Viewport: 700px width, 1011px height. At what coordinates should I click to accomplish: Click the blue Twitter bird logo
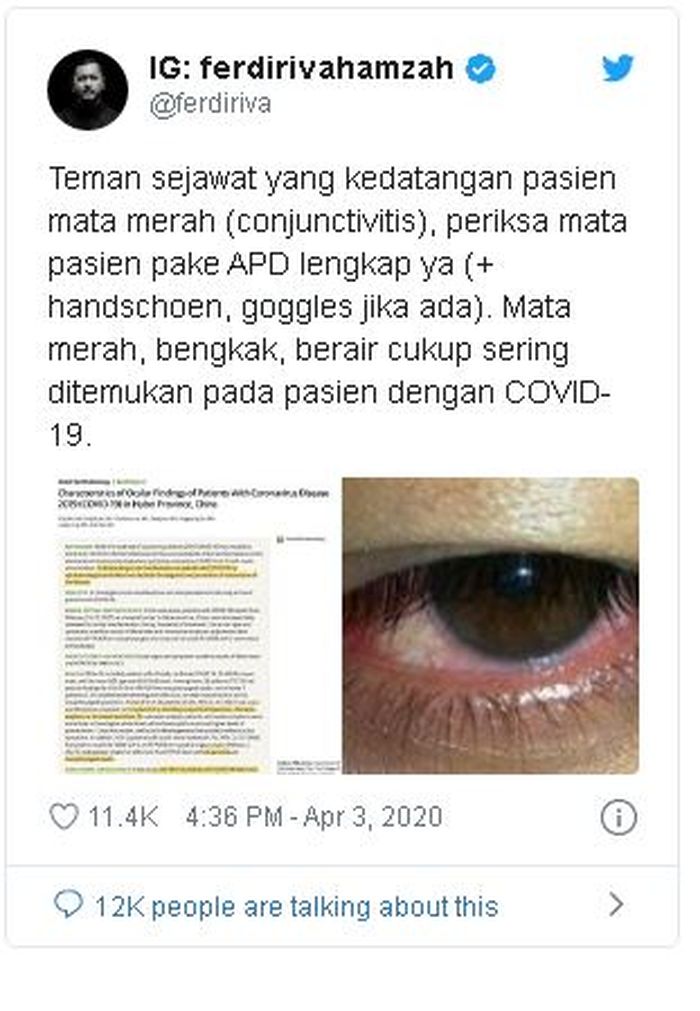coord(617,68)
